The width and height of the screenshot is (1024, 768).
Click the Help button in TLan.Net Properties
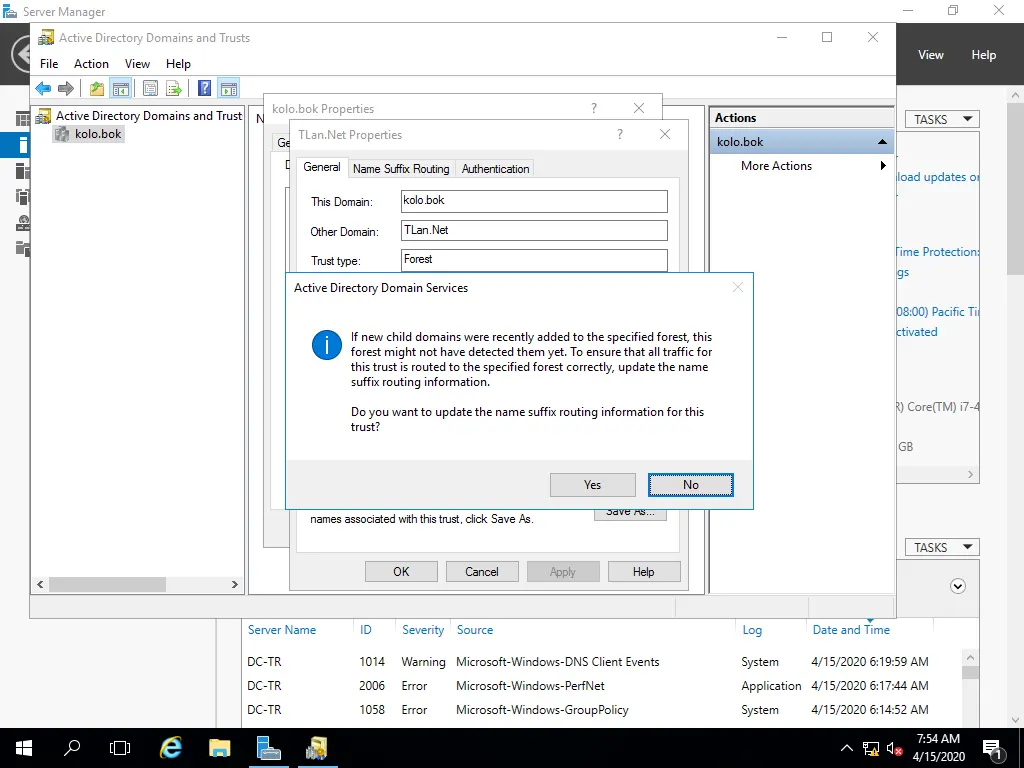coord(643,571)
